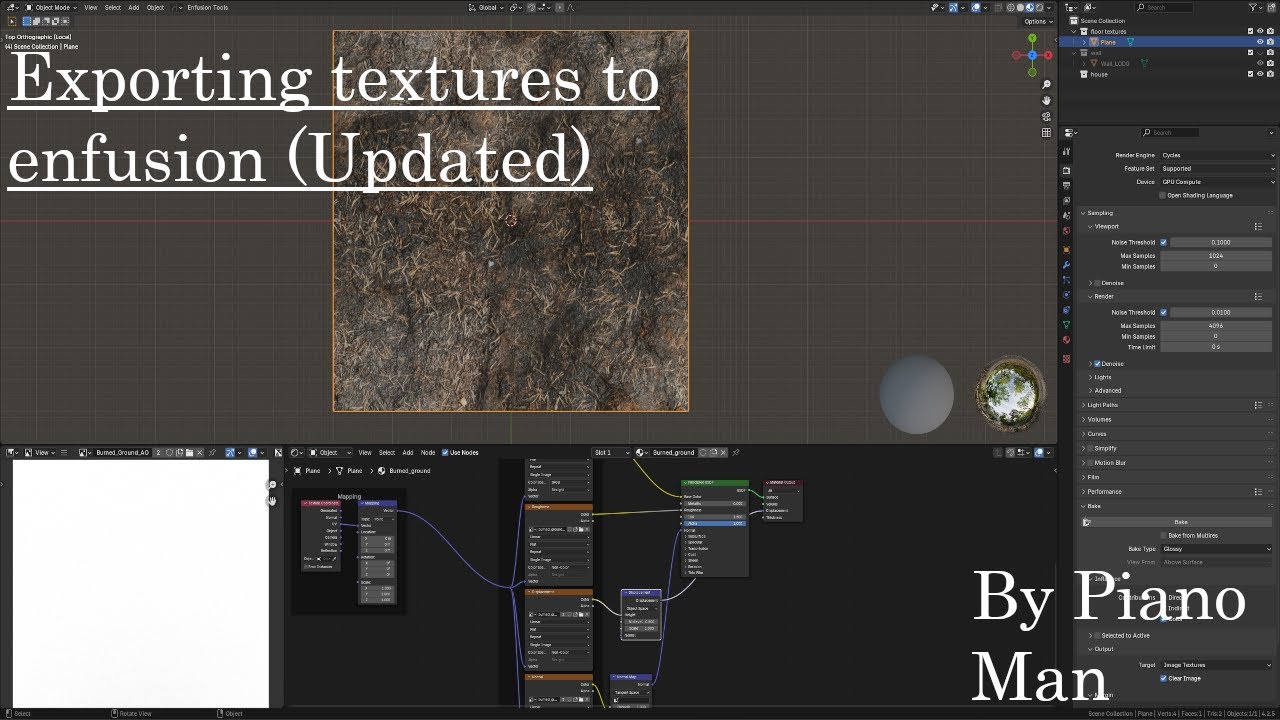Select the house collection in outliner
The height and width of the screenshot is (720, 1280).
(1099, 74)
